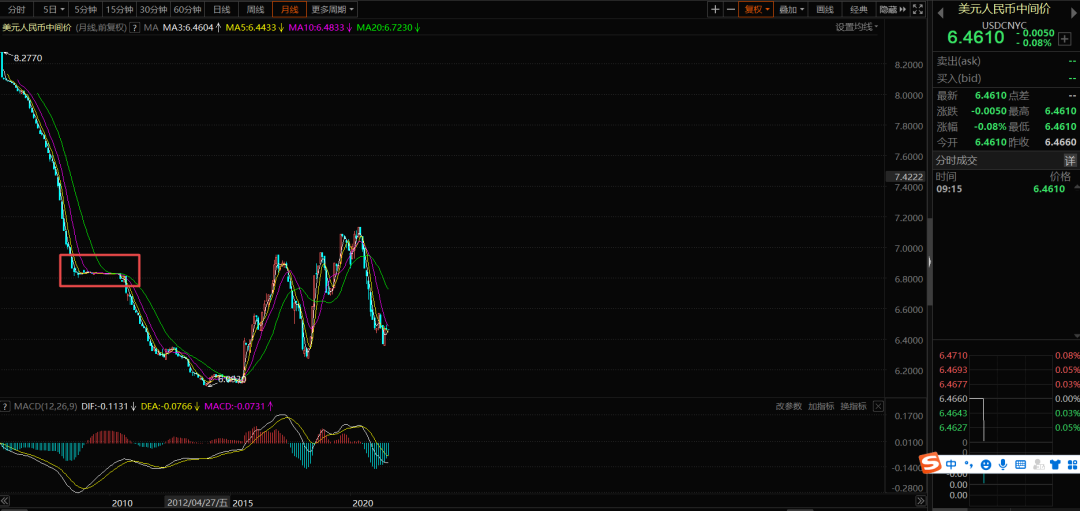Click the MA3:6.4604 legend value
1080x511 pixels.
pyautogui.click(x=192, y=28)
